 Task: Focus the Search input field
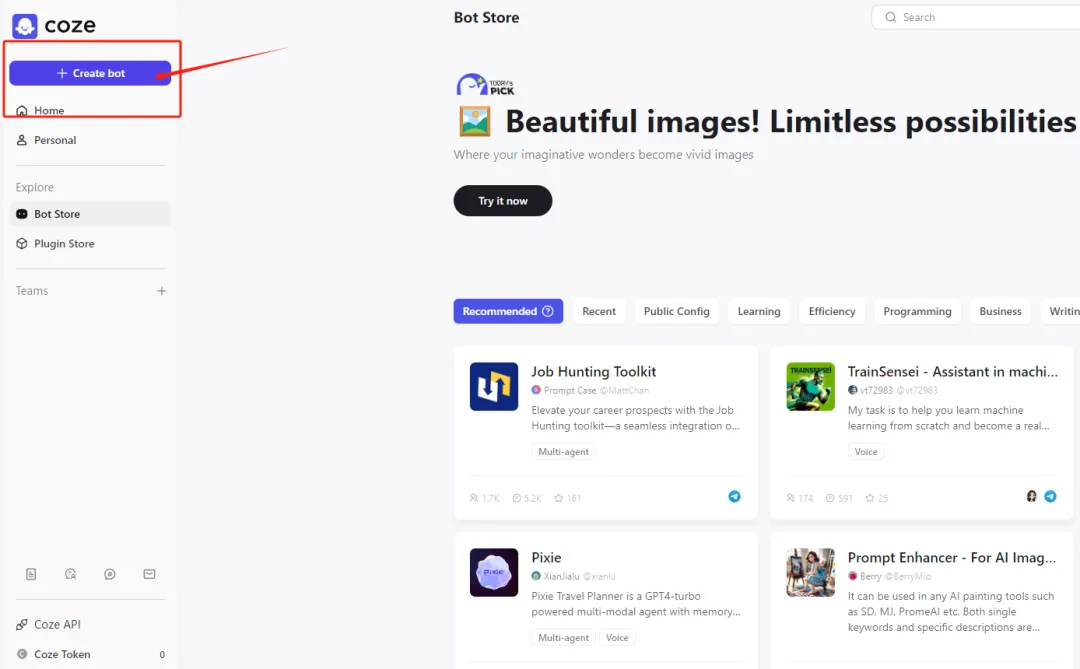click(978, 17)
